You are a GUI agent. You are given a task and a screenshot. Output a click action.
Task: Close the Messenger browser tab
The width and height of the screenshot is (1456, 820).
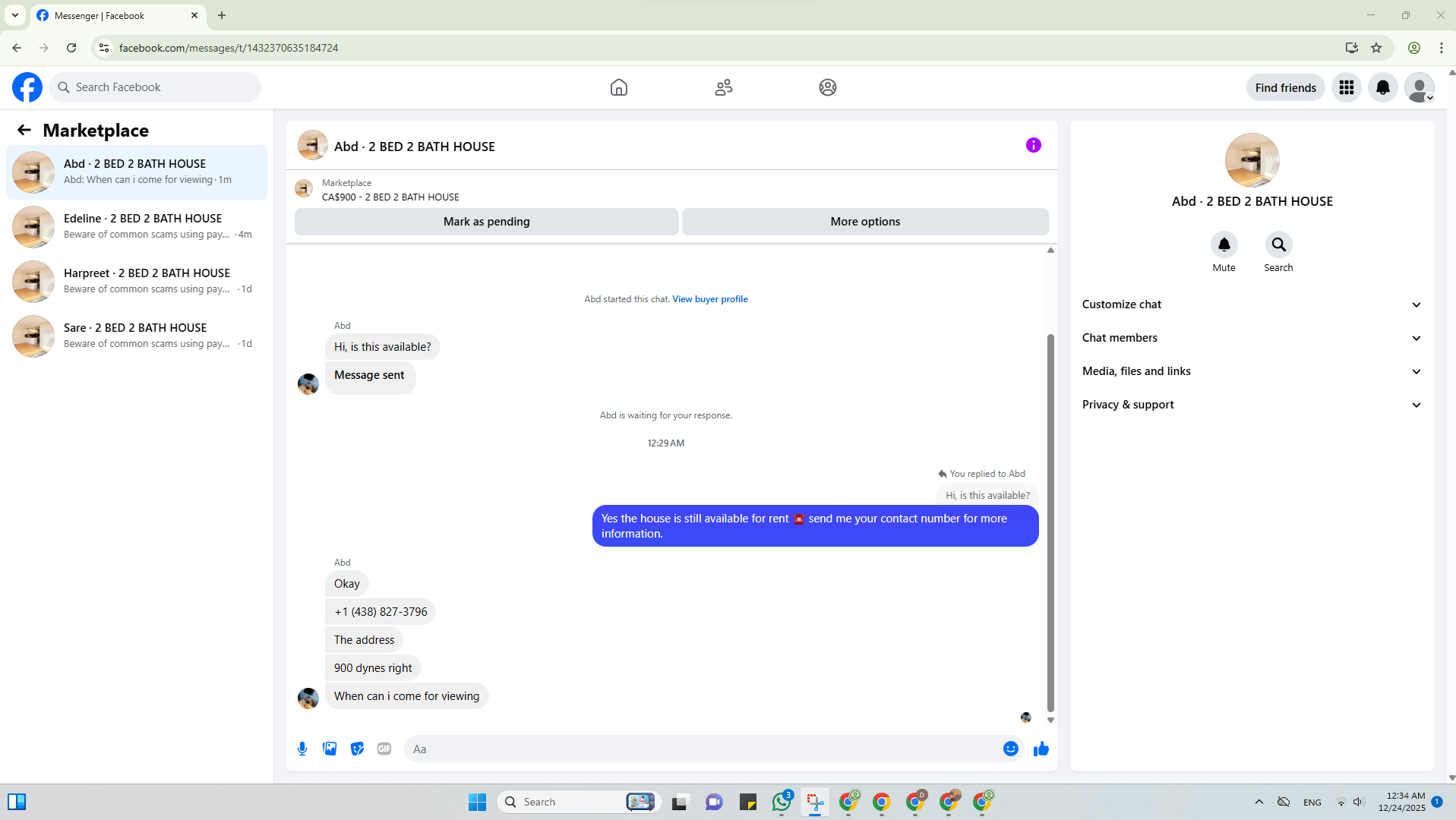(x=194, y=15)
